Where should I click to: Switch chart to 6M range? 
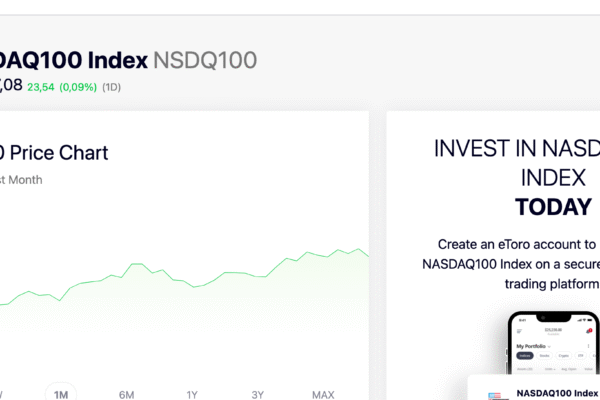click(x=127, y=394)
